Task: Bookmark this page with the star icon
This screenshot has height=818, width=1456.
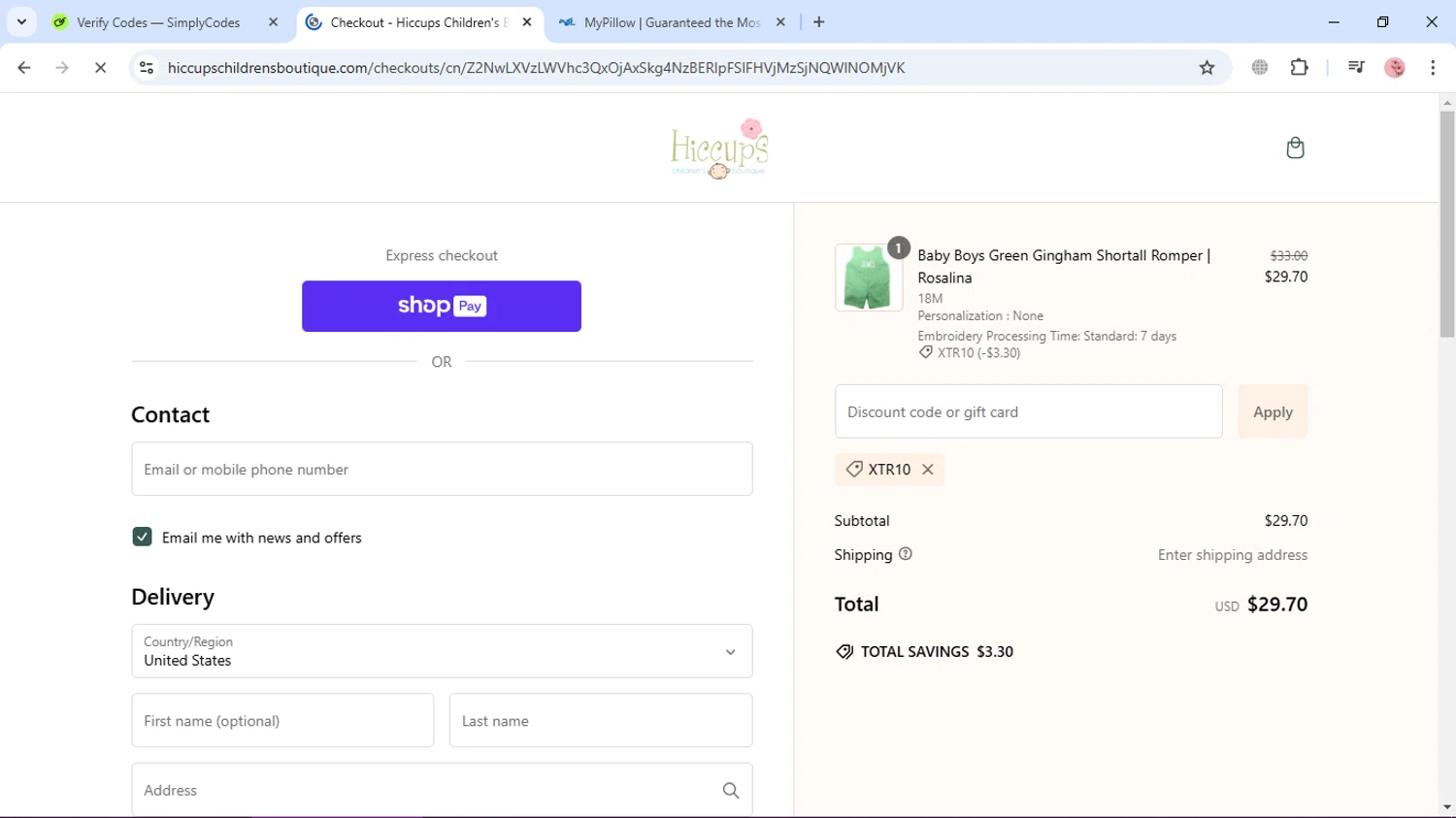Action: coord(1207,68)
